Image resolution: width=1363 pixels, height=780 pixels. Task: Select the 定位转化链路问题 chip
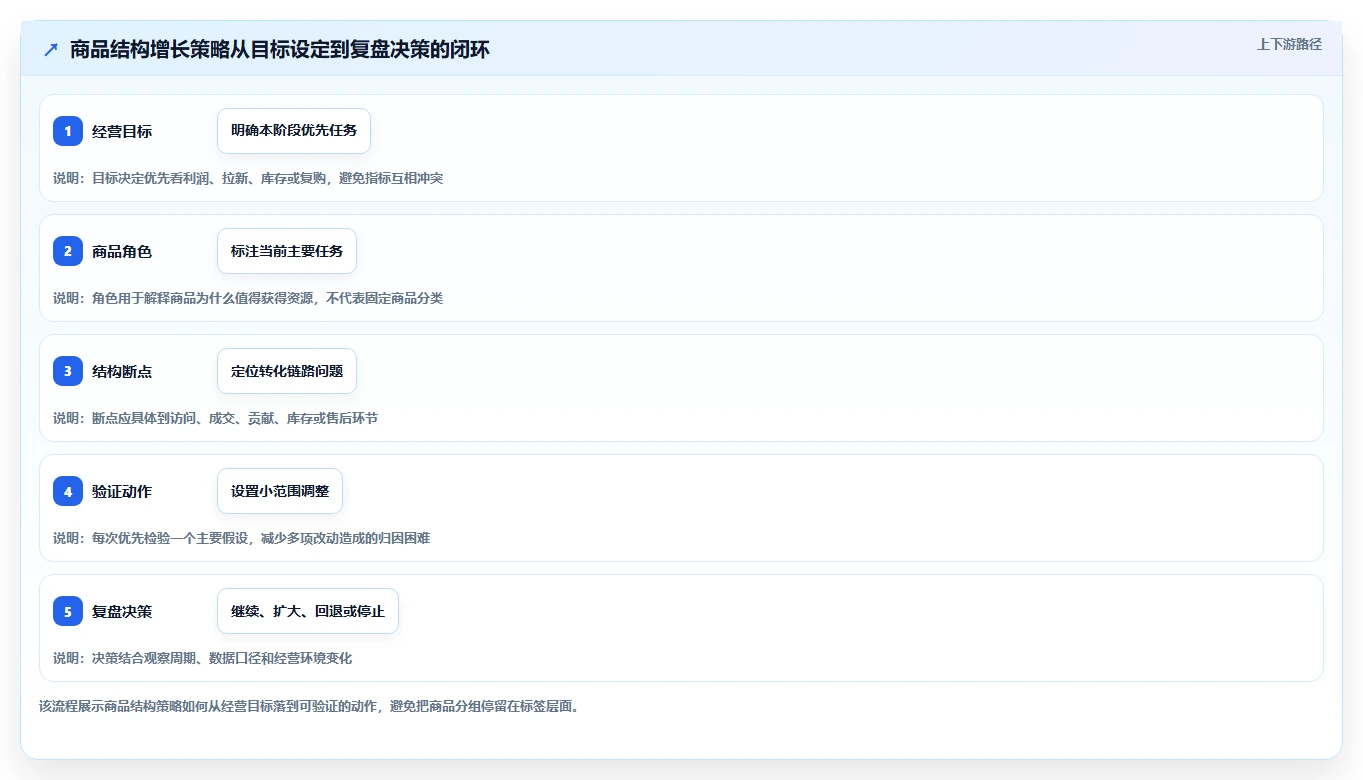pos(287,371)
